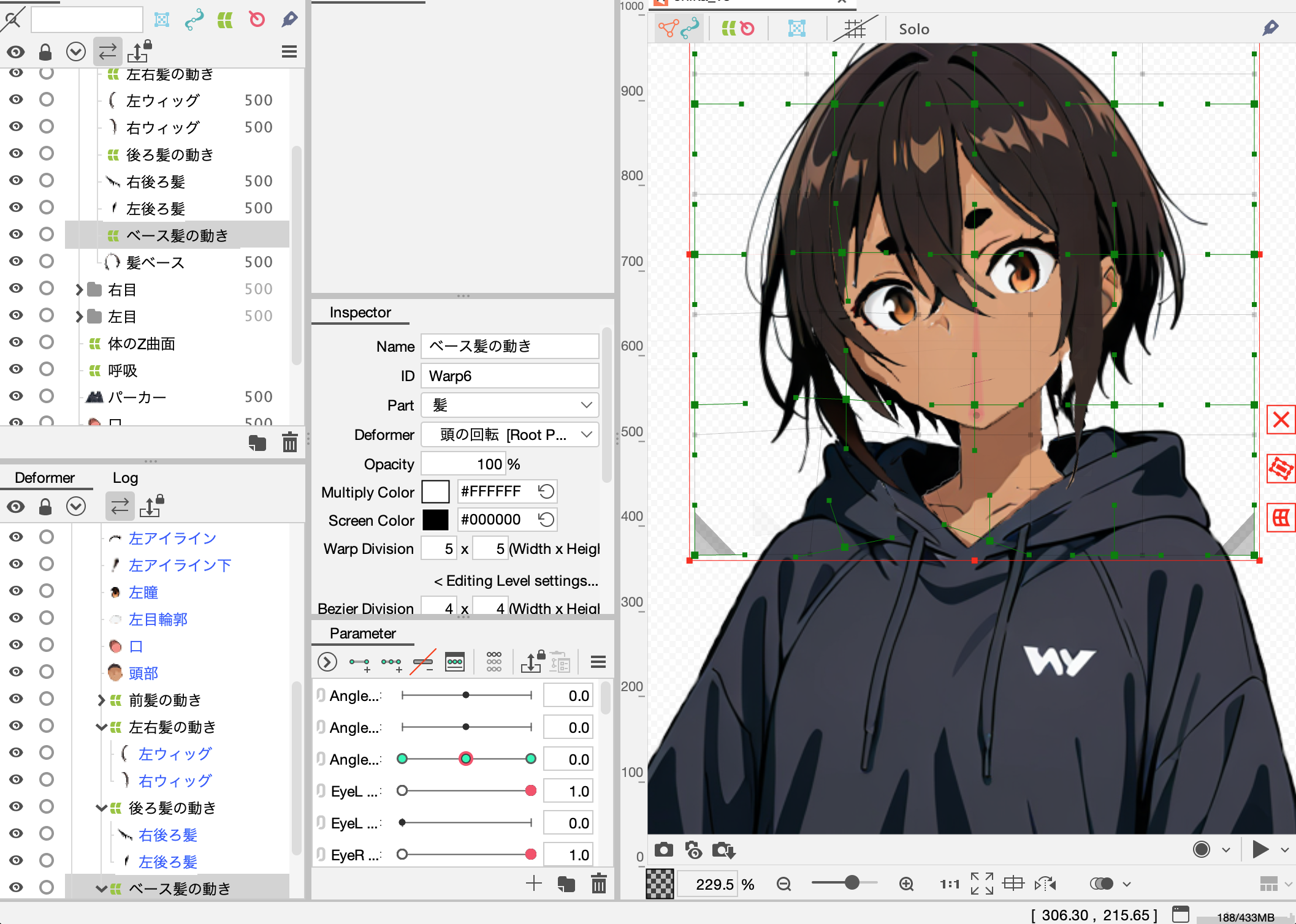Screen dimensions: 1296x924
Task: Toggle the grid display on canvas
Action: pos(856,28)
